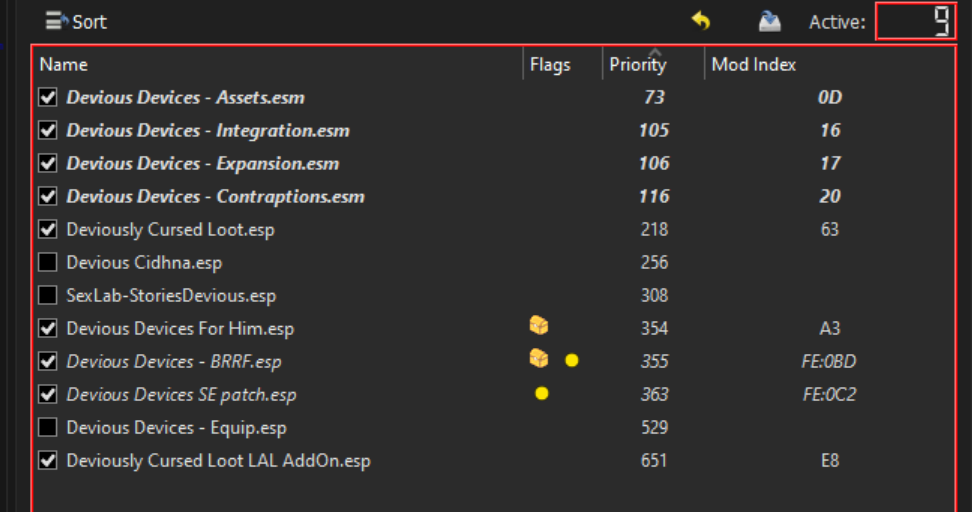Click mod index value 17
This screenshot has width=972, height=512.
point(829,163)
